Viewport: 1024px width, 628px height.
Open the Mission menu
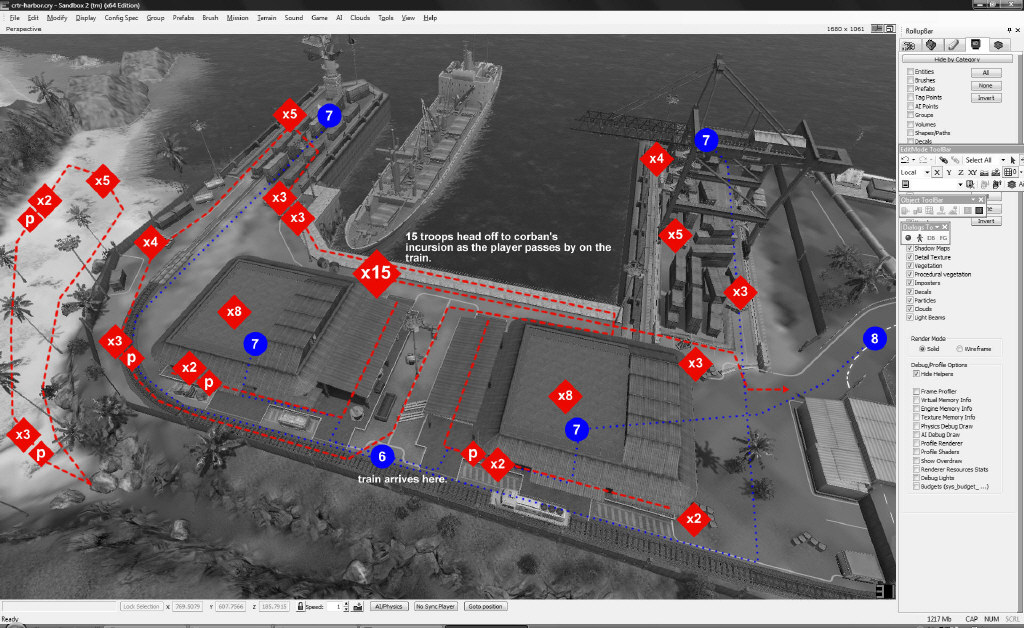tap(238, 18)
